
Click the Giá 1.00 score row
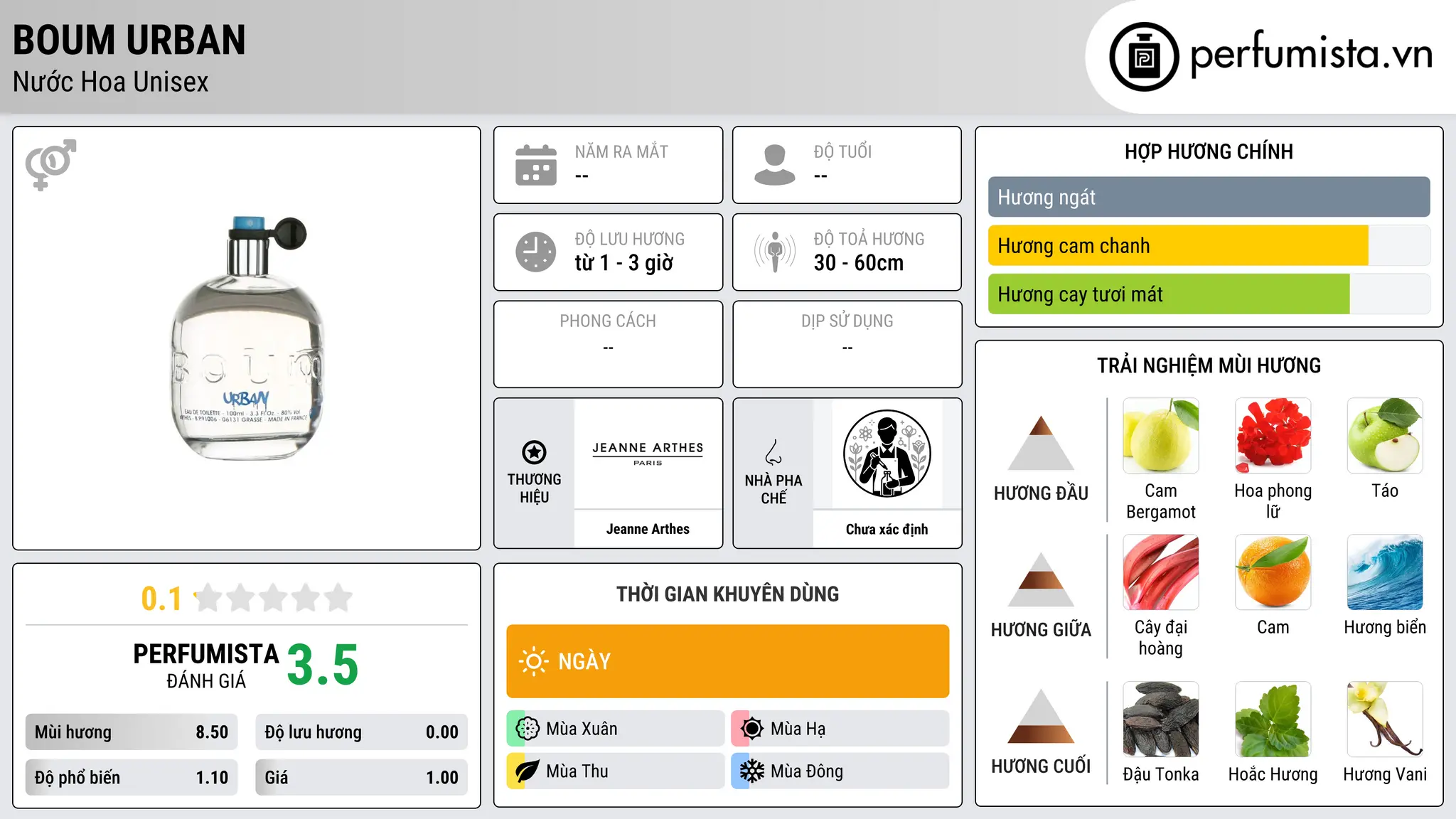pyautogui.click(x=361, y=777)
